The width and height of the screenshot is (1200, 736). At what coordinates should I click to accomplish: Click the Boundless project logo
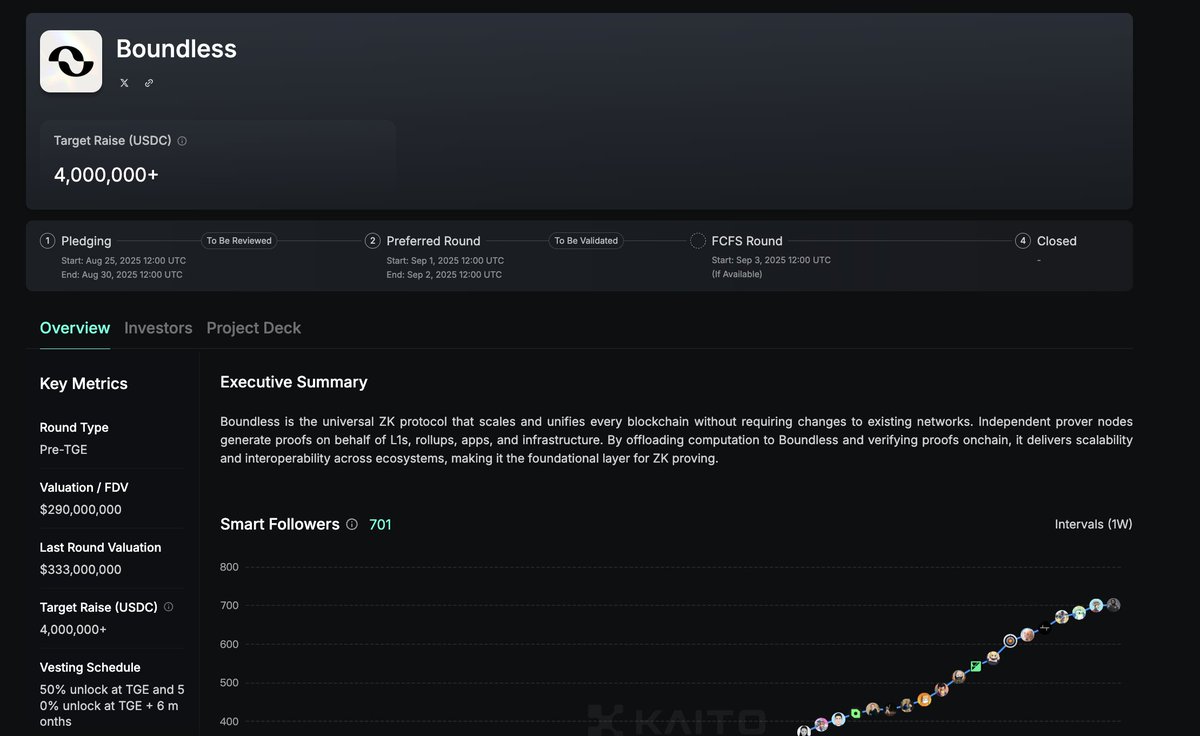pyautogui.click(x=71, y=61)
